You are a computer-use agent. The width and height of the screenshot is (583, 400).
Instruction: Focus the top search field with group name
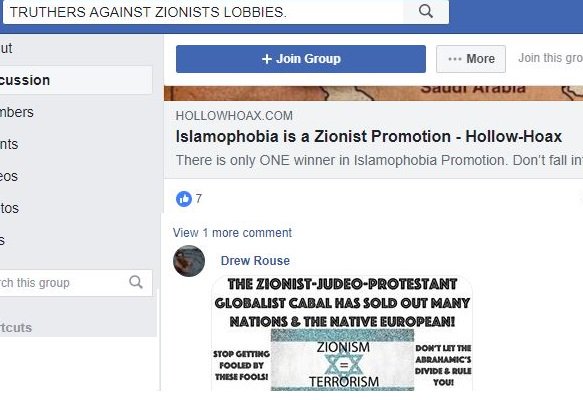(203, 12)
